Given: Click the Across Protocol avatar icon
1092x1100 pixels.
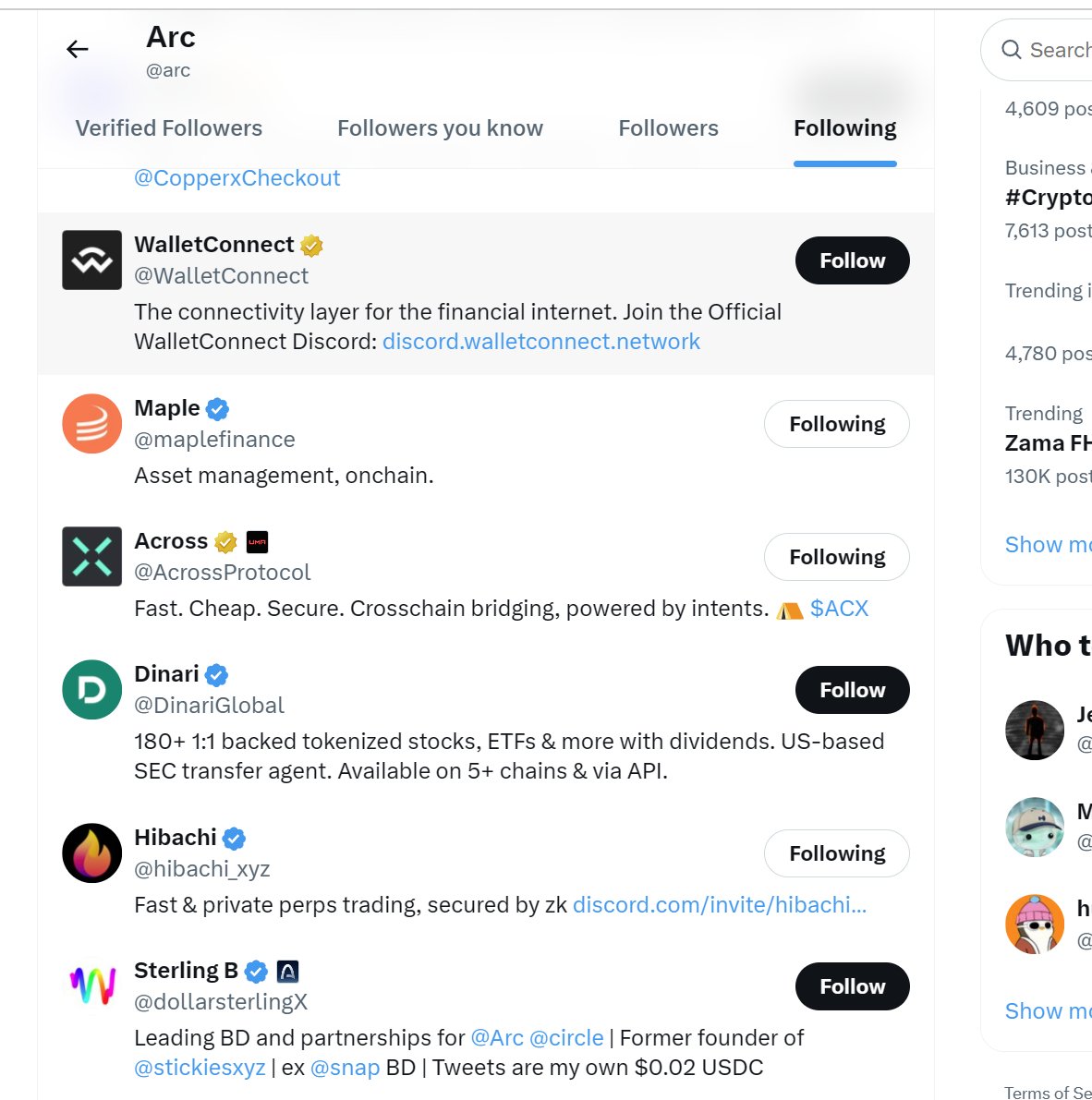Looking at the screenshot, I should tap(91, 557).
